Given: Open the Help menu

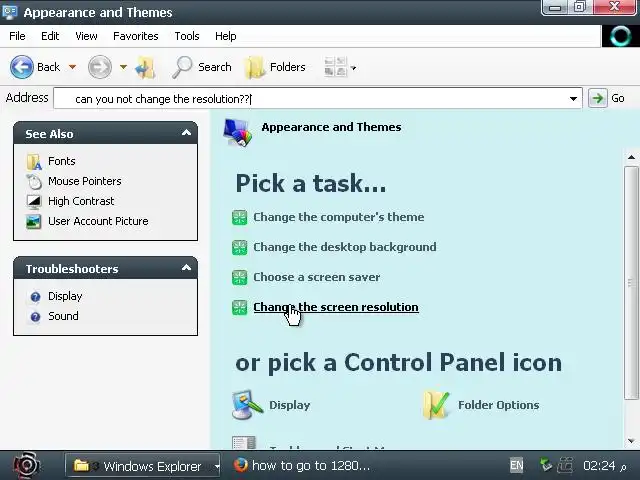Looking at the screenshot, I should pos(226,36).
